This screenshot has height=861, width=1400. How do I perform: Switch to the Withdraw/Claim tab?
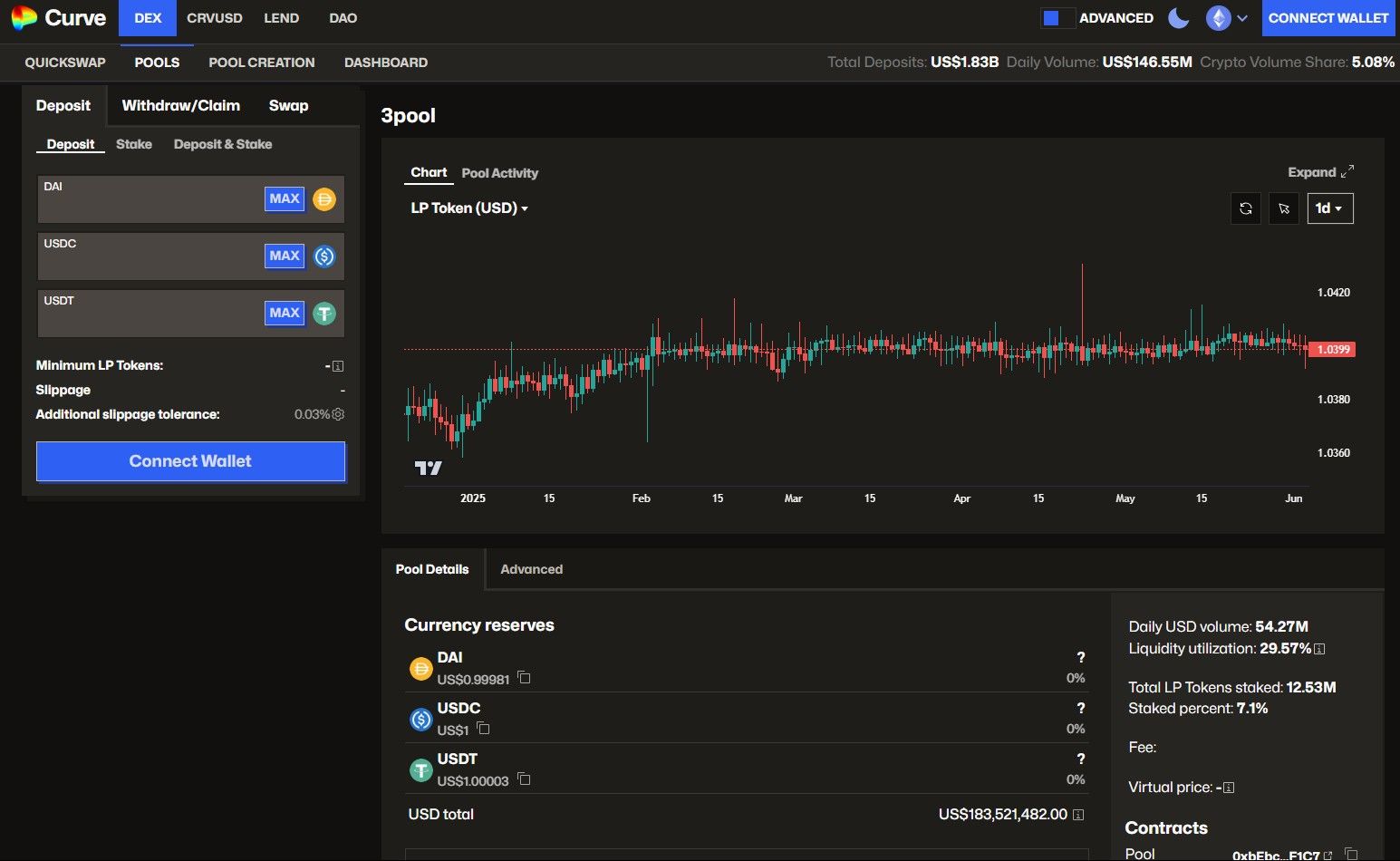(x=180, y=105)
